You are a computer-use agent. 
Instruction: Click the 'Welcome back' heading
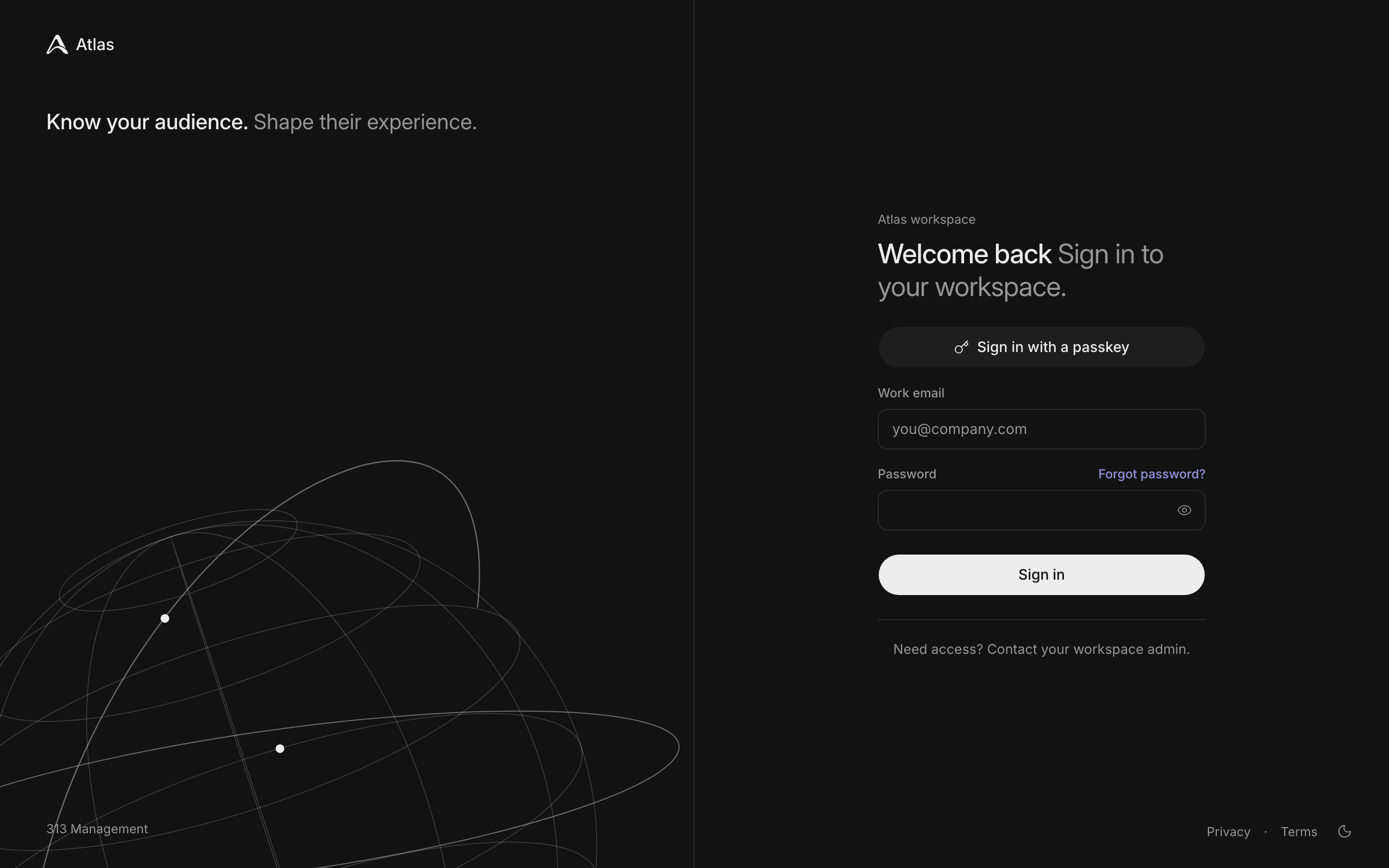pos(964,254)
